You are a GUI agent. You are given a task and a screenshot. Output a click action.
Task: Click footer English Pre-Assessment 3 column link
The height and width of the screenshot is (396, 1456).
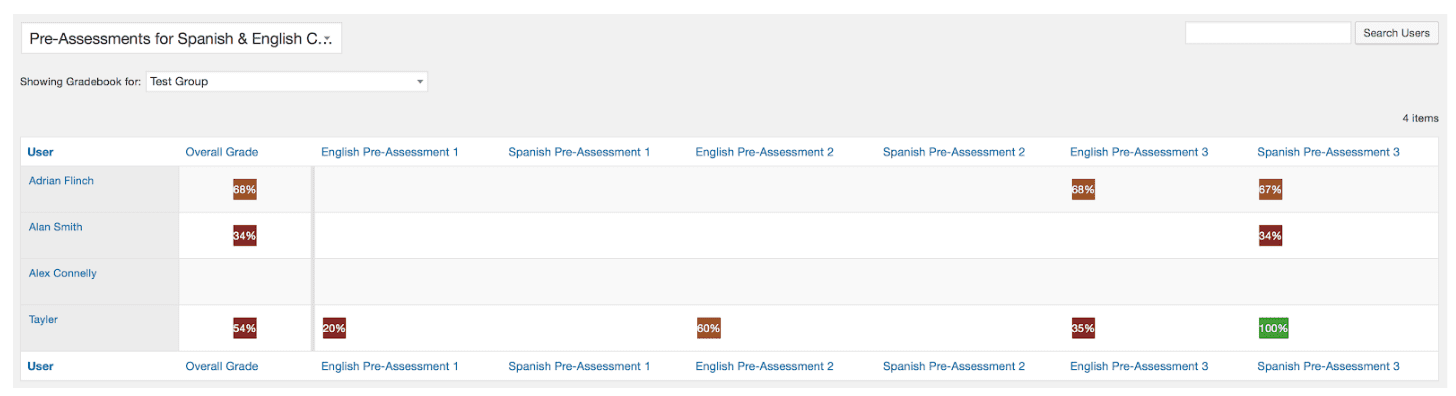pos(1139,366)
